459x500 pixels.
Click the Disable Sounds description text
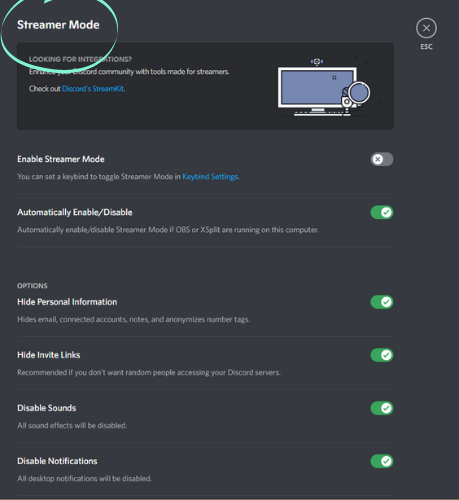(x=72, y=425)
